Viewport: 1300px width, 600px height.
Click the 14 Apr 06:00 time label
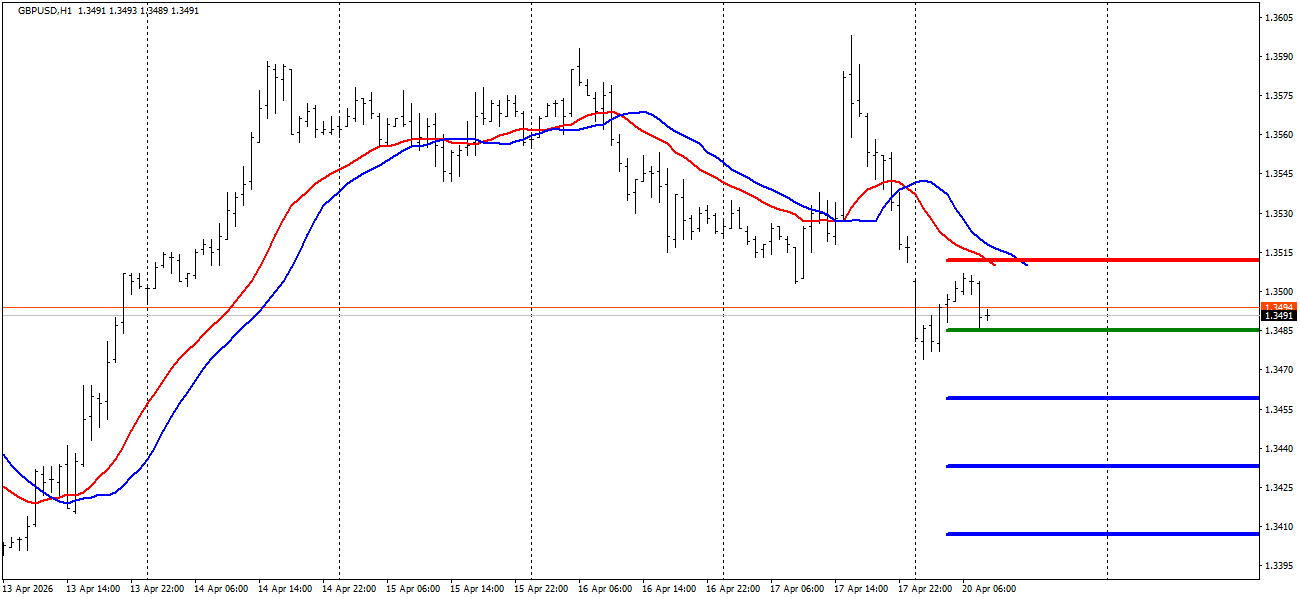(x=221, y=589)
